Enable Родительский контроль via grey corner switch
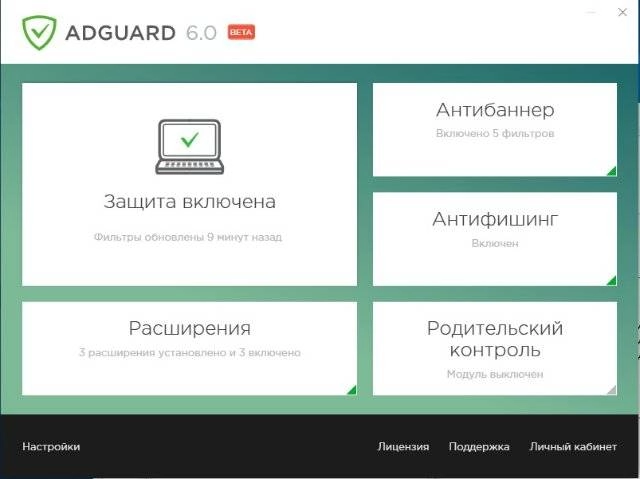 [x=611, y=390]
